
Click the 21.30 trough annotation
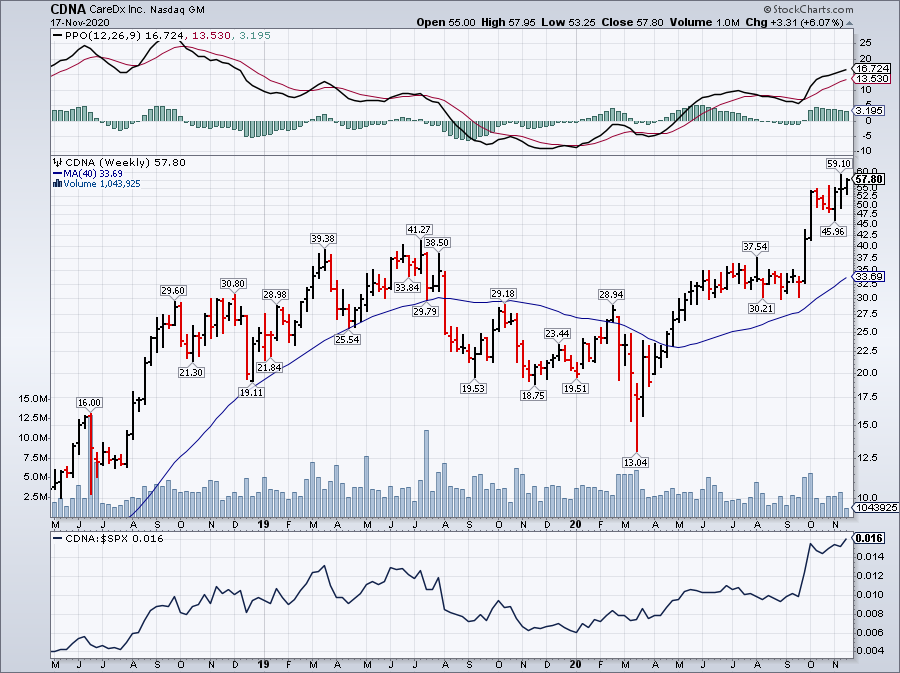[x=191, y=372]
